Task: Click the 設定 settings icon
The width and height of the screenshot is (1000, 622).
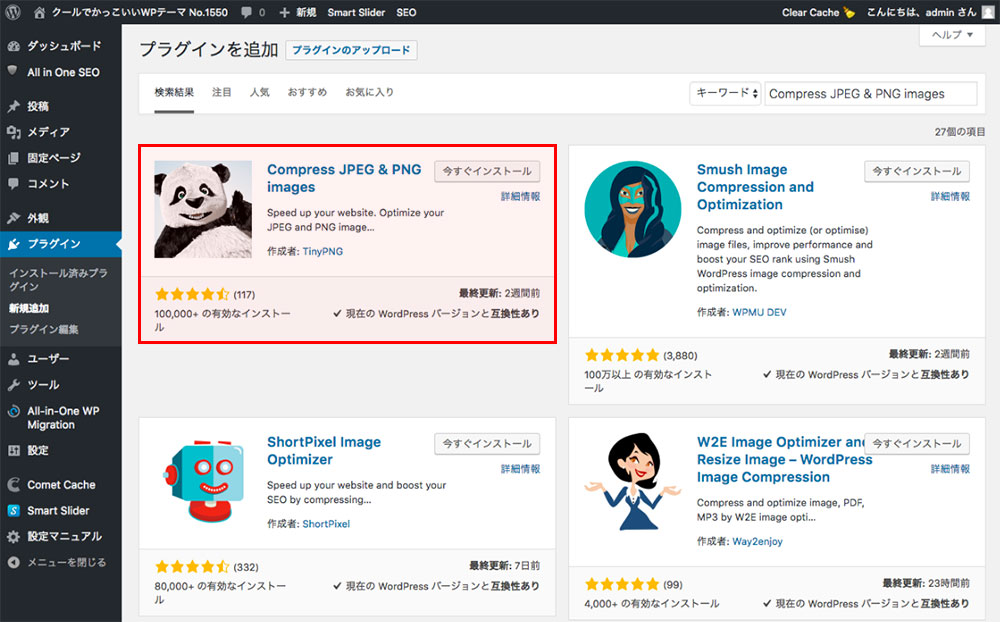Action: tap(13, 450)
